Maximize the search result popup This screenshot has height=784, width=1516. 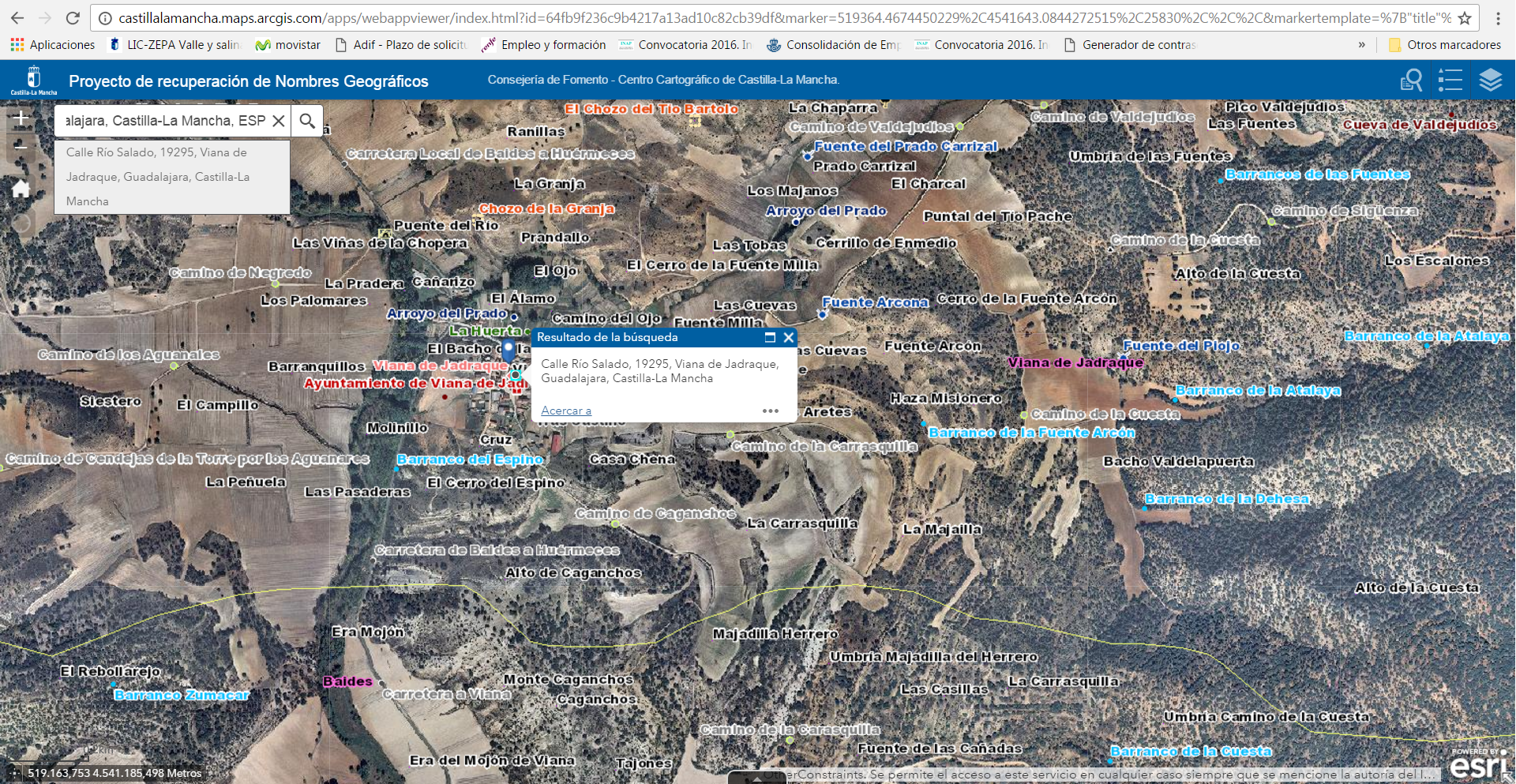point(770,338)
